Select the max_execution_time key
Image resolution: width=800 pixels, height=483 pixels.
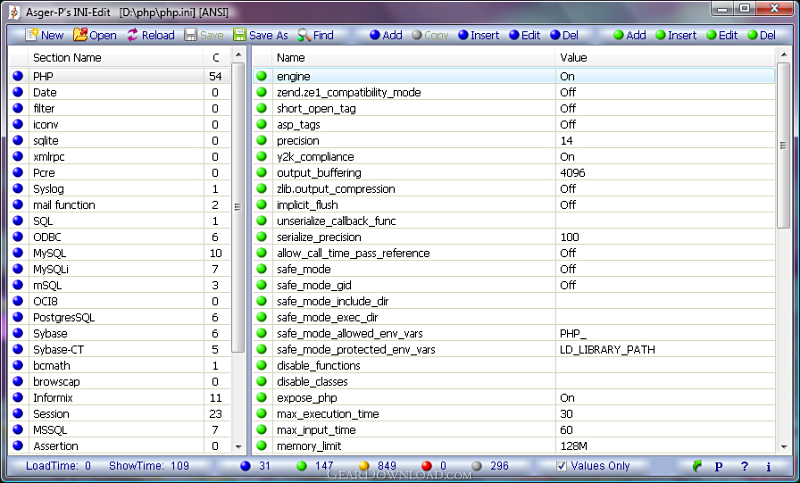click(514, 414)
